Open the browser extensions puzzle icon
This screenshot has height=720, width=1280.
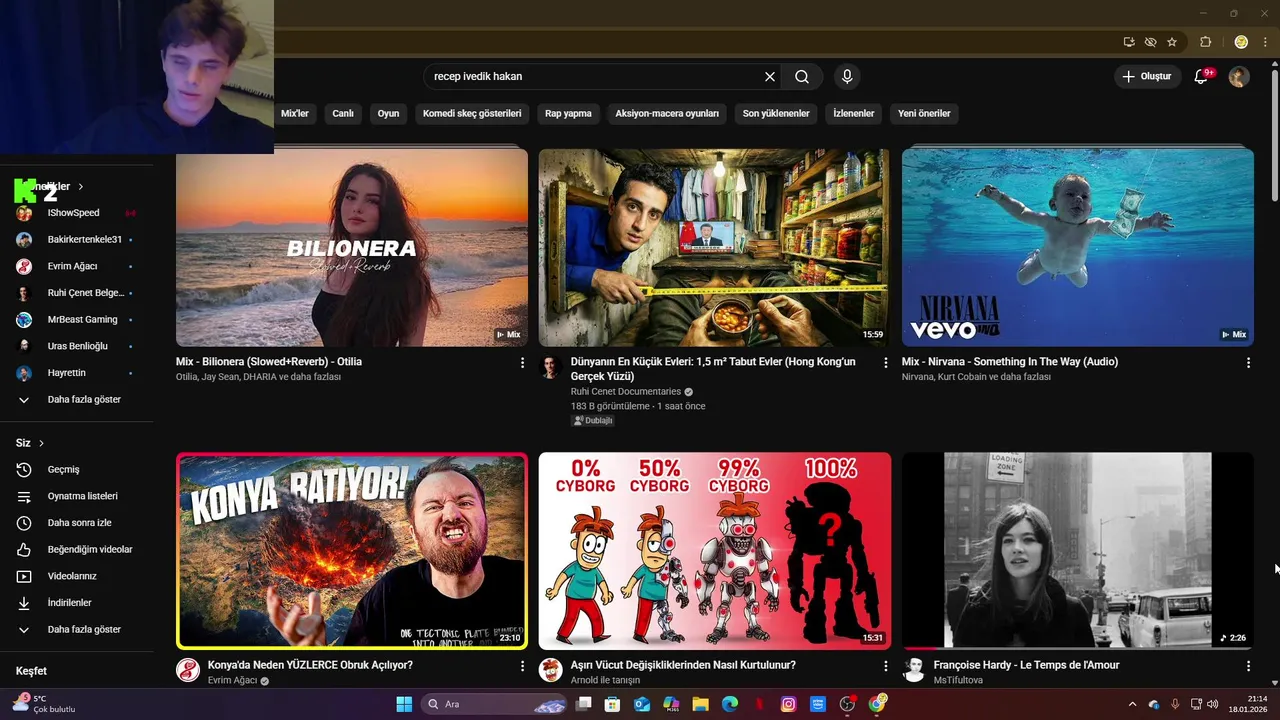point(1205,42)
